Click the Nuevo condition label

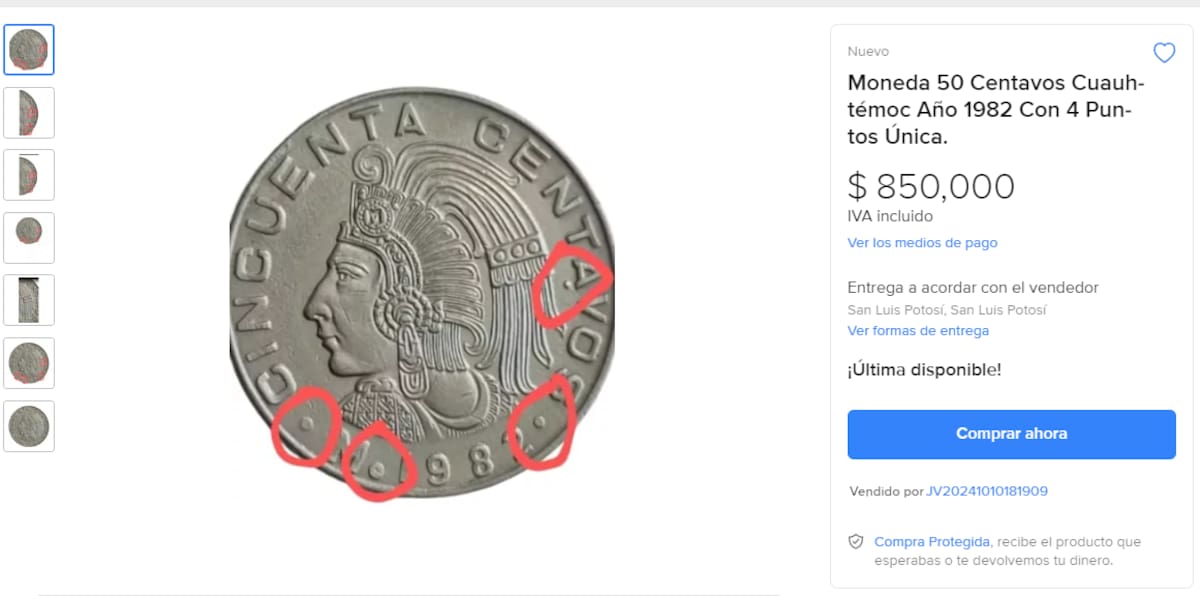pyautogui.click(x=866, y=51)
